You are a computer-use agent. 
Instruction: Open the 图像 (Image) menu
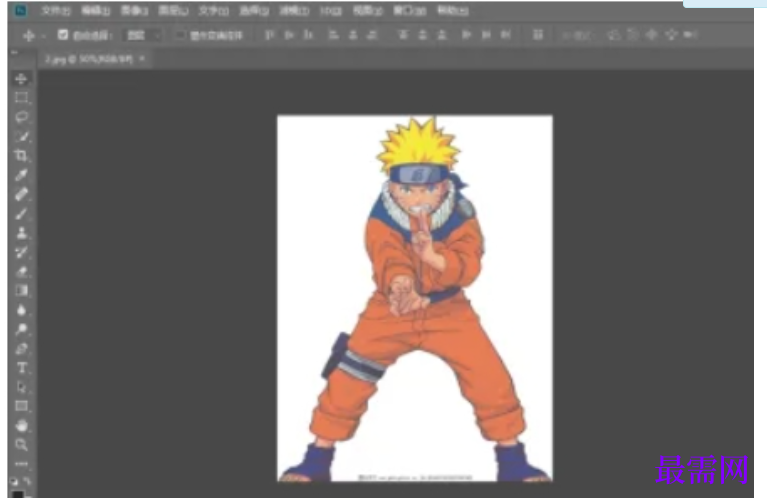[x=135, y=10]
